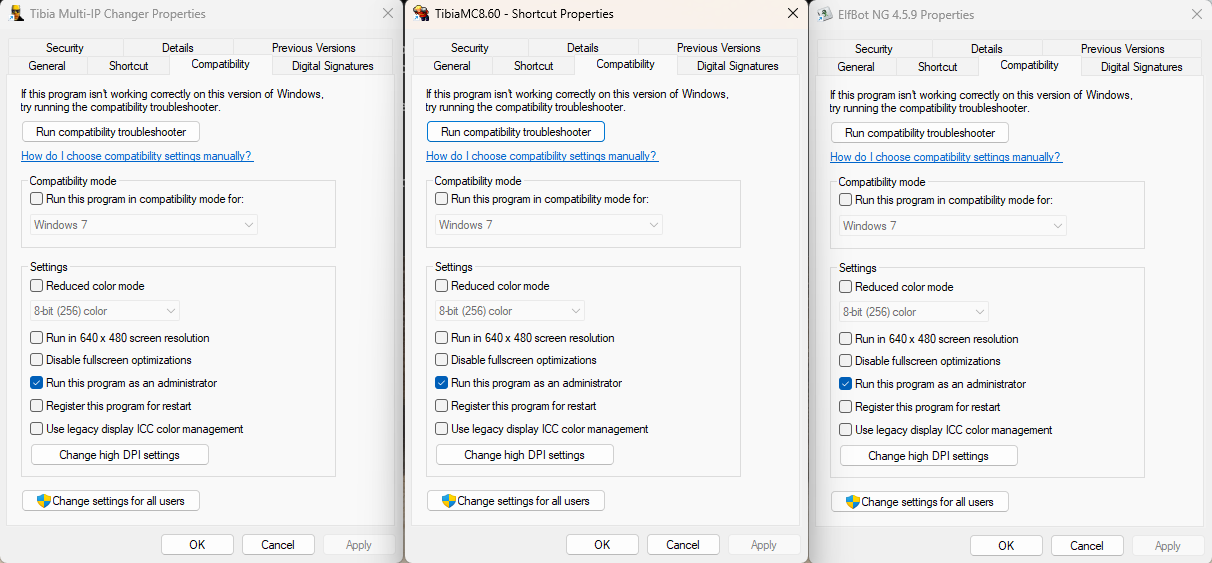The image size is (1212, 563).
Task: Open Security tab in ElfBot NG window
Action: pyautogui.click(x=874, y=49)
